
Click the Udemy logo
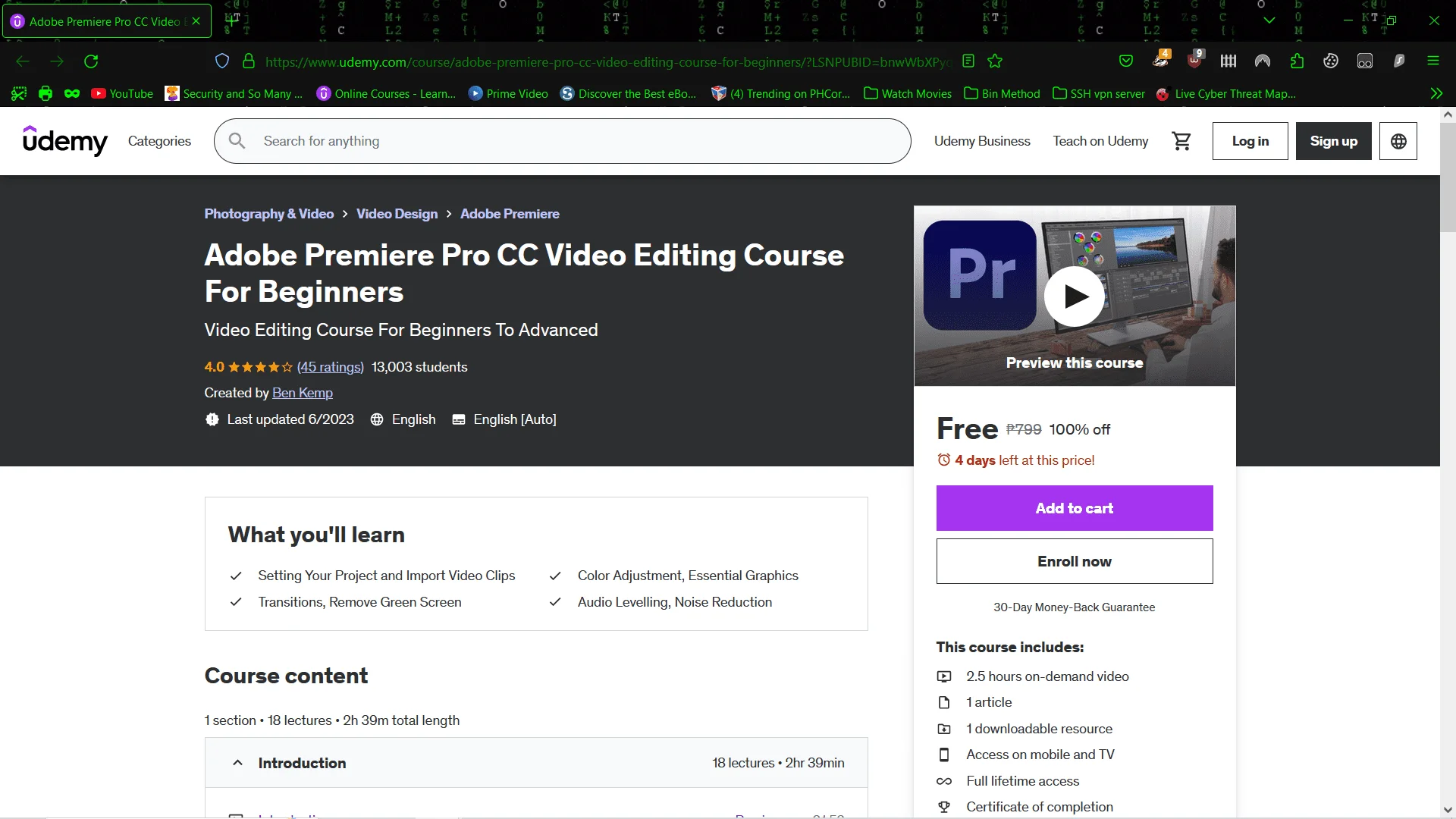coord(65,141)
